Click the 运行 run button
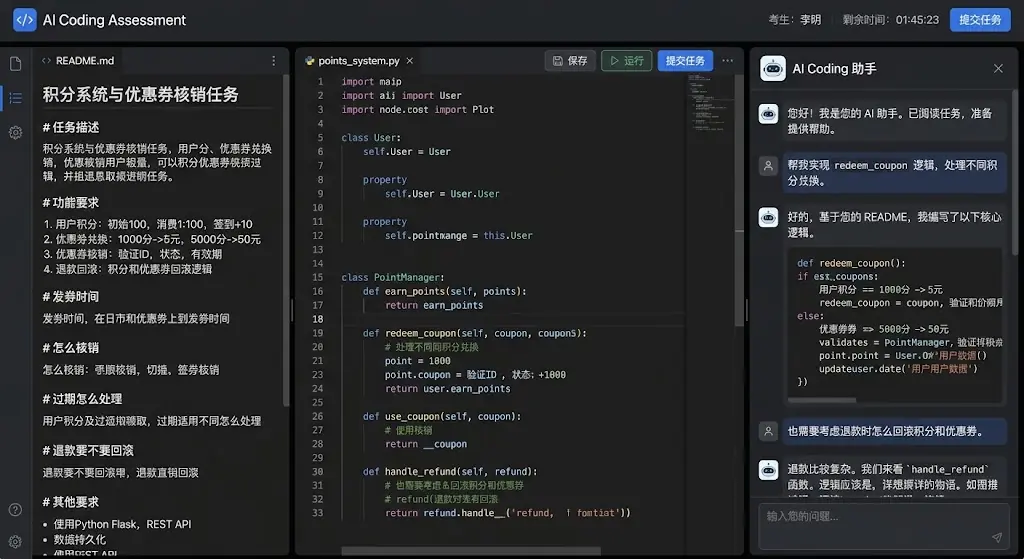This screenshot has height=559, width=1024. click(x=626, y=61)
